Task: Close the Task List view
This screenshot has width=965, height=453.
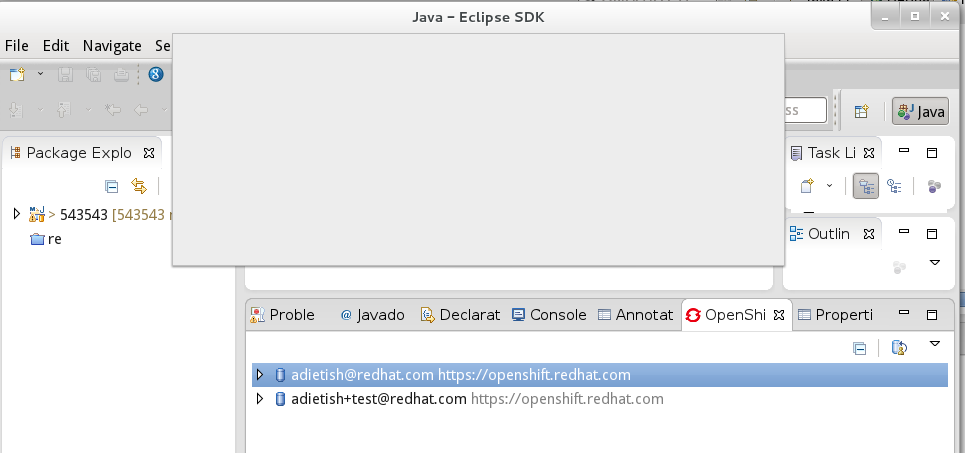Action: pyautogui.click(x=868, y=153)
